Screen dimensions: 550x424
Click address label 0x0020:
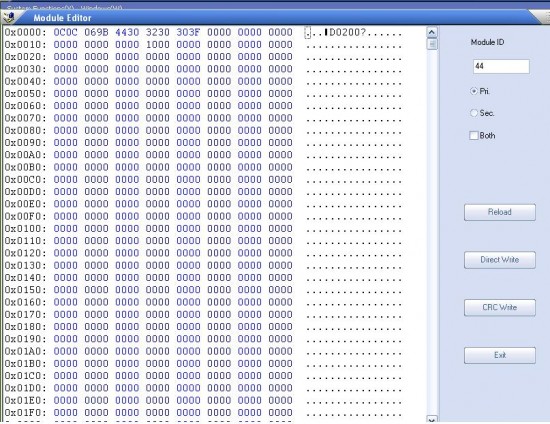click(26, 57)
